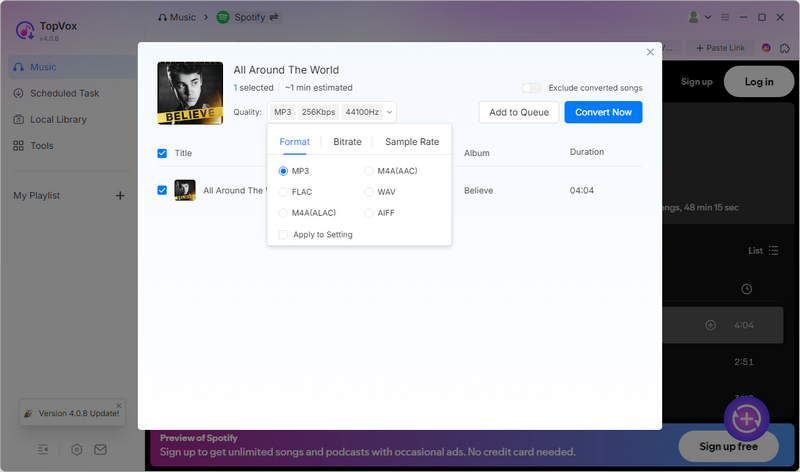Image resolution: width=800 pixels, height=472 pixels.
Task: Select the M4A(AAC) format radio button
Action: 369,171
